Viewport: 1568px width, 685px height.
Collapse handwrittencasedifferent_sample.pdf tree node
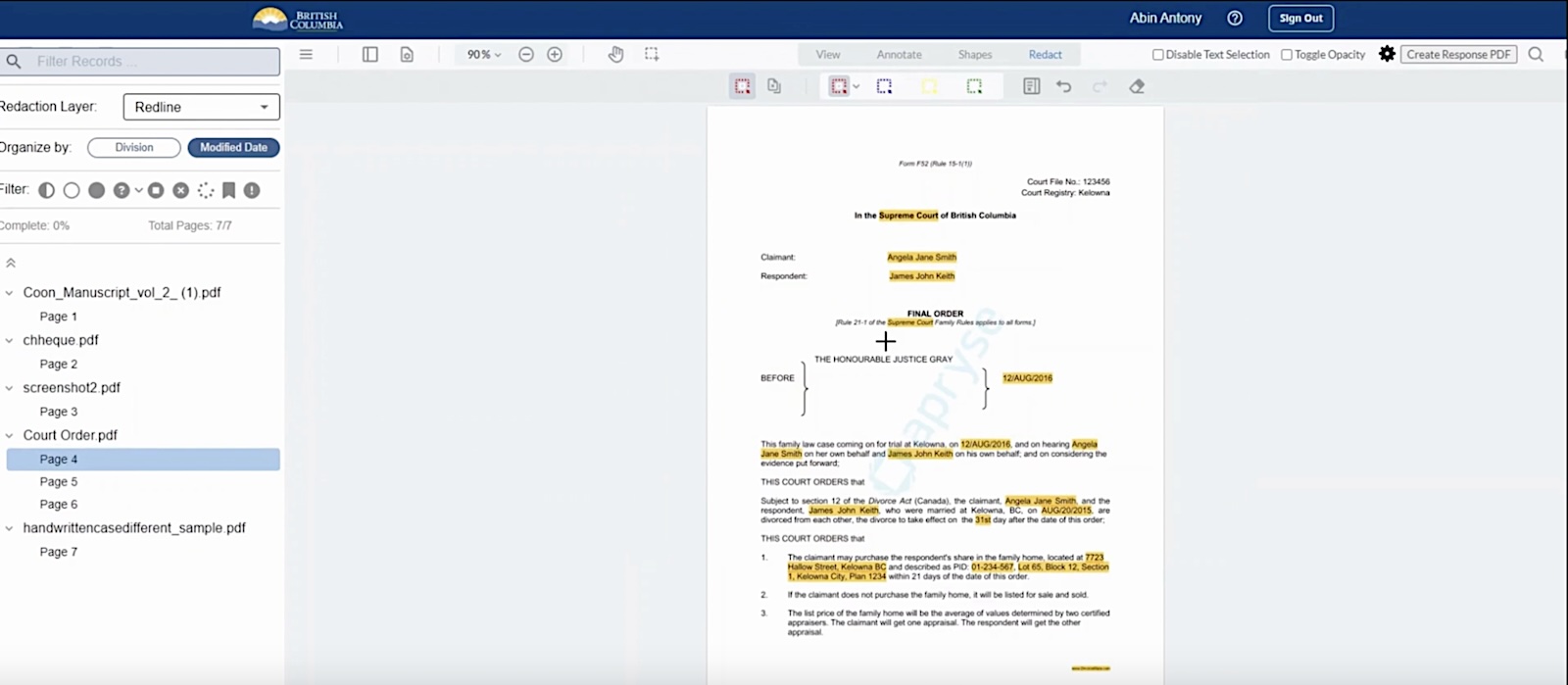(10, 527)
